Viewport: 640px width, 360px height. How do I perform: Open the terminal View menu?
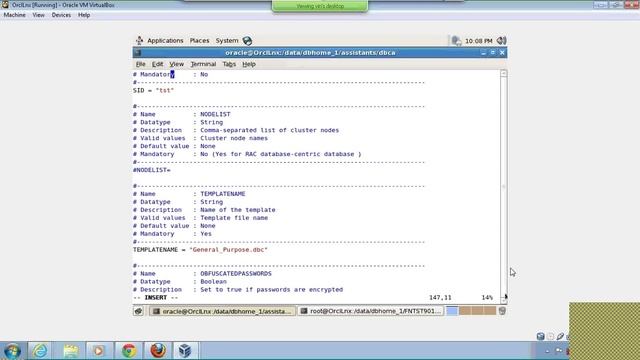click(x=176, y=64)
